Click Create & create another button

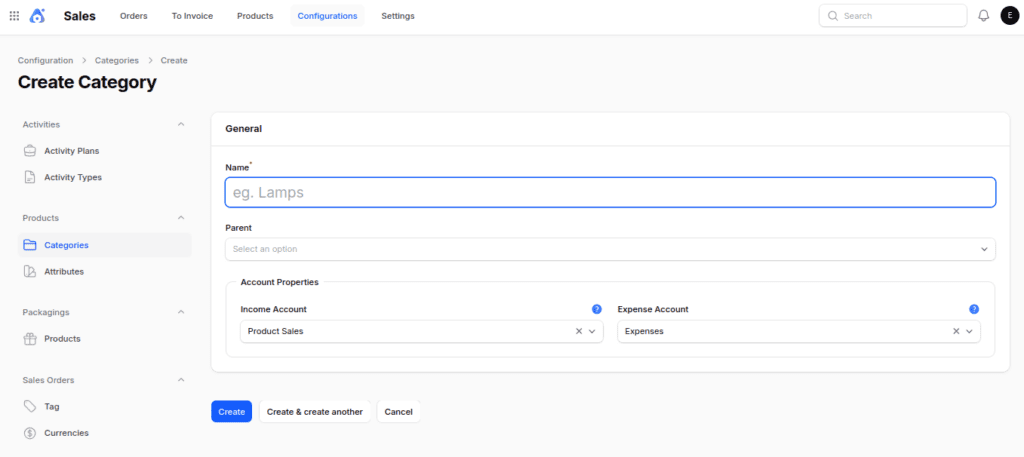tap(315, 411)
